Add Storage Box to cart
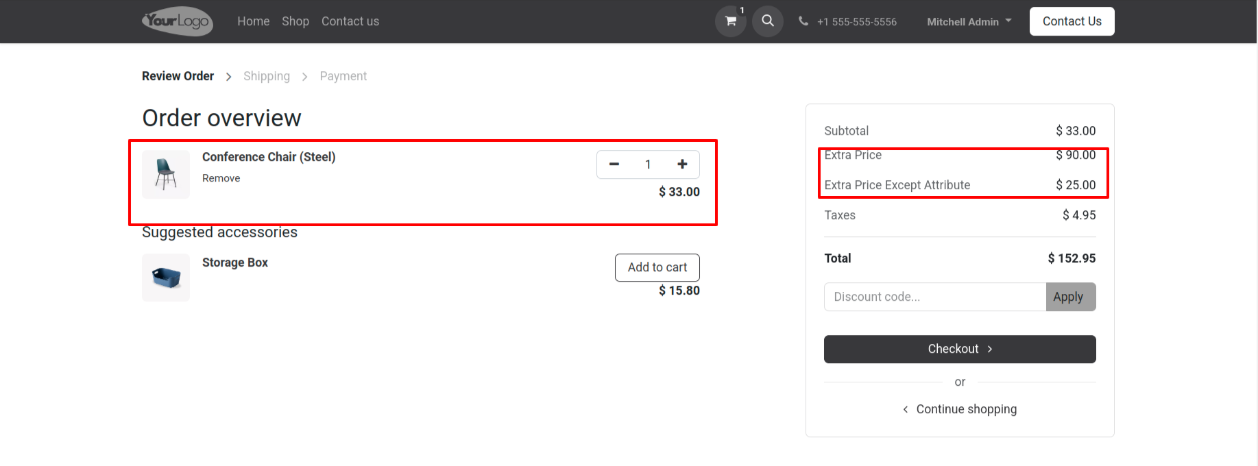Screen dimensions: 1258x466 coord(657,267)
